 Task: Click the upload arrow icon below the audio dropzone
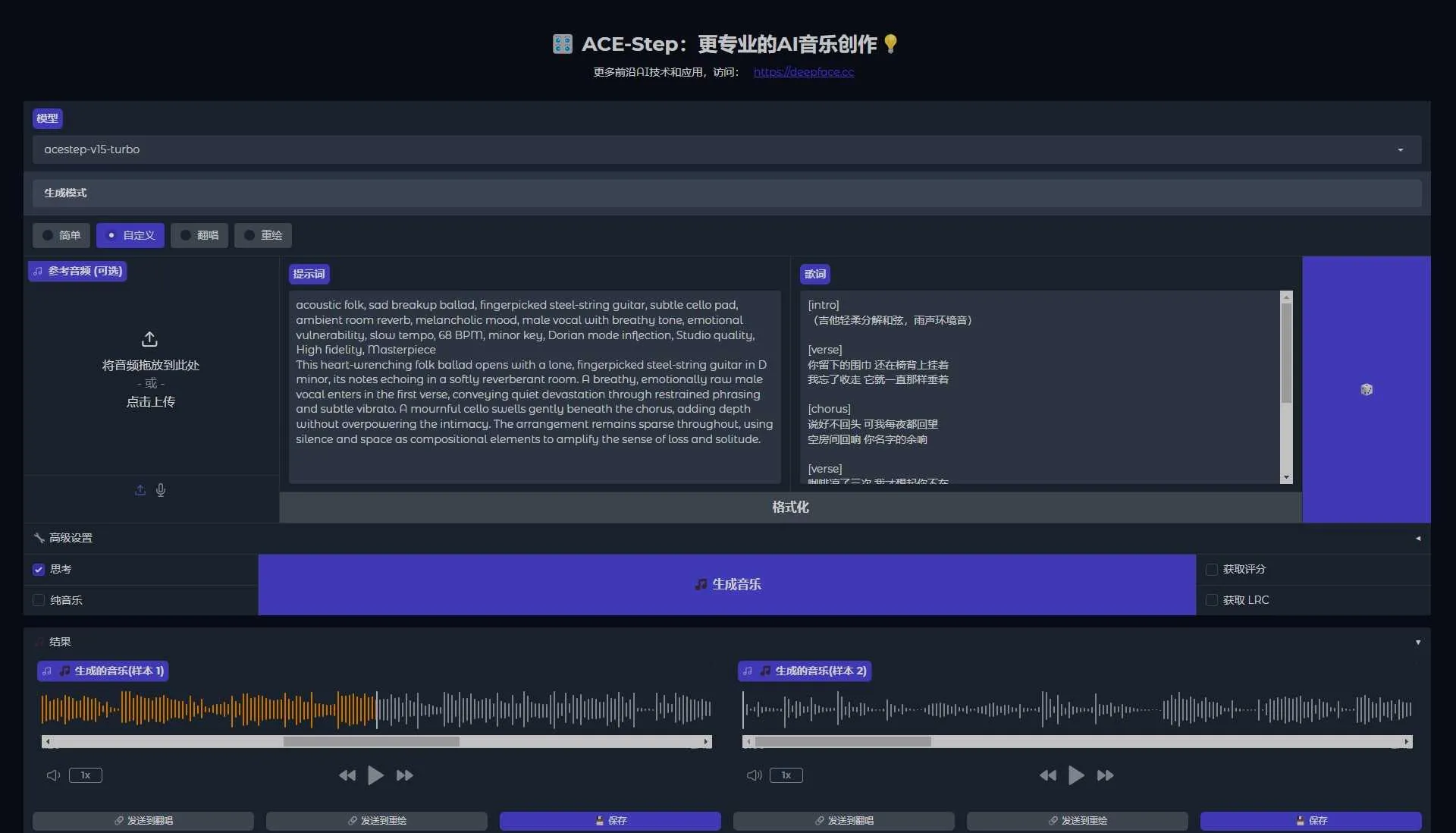(x=140, y=490)
